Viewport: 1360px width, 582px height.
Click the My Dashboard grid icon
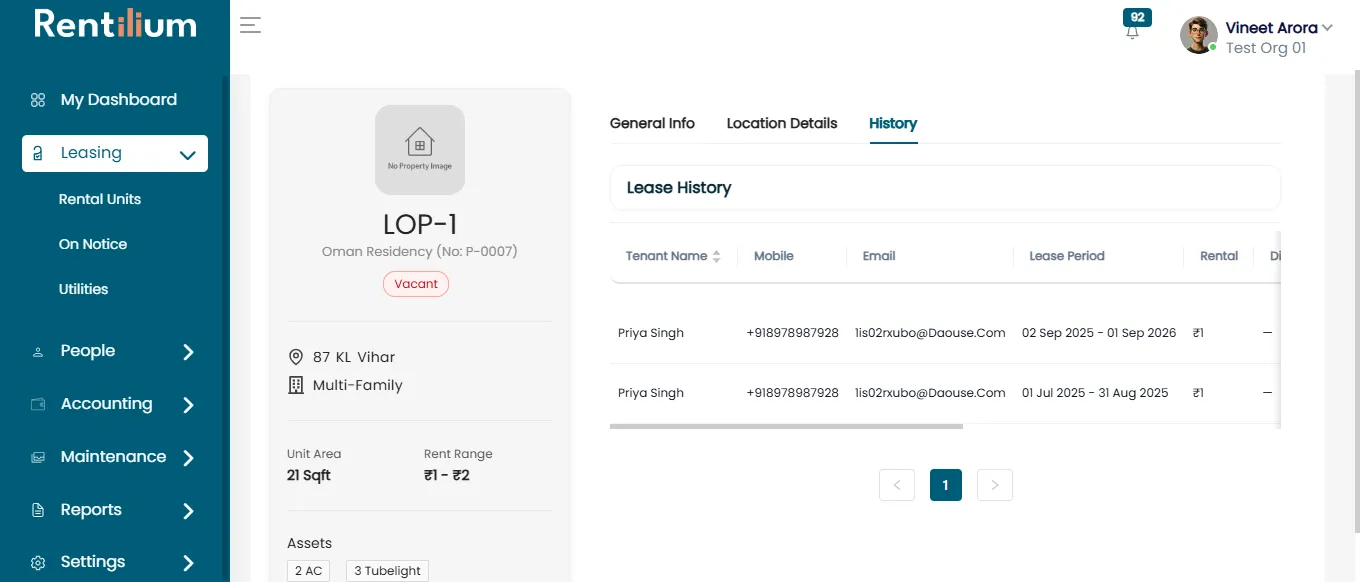coord(38,100)
